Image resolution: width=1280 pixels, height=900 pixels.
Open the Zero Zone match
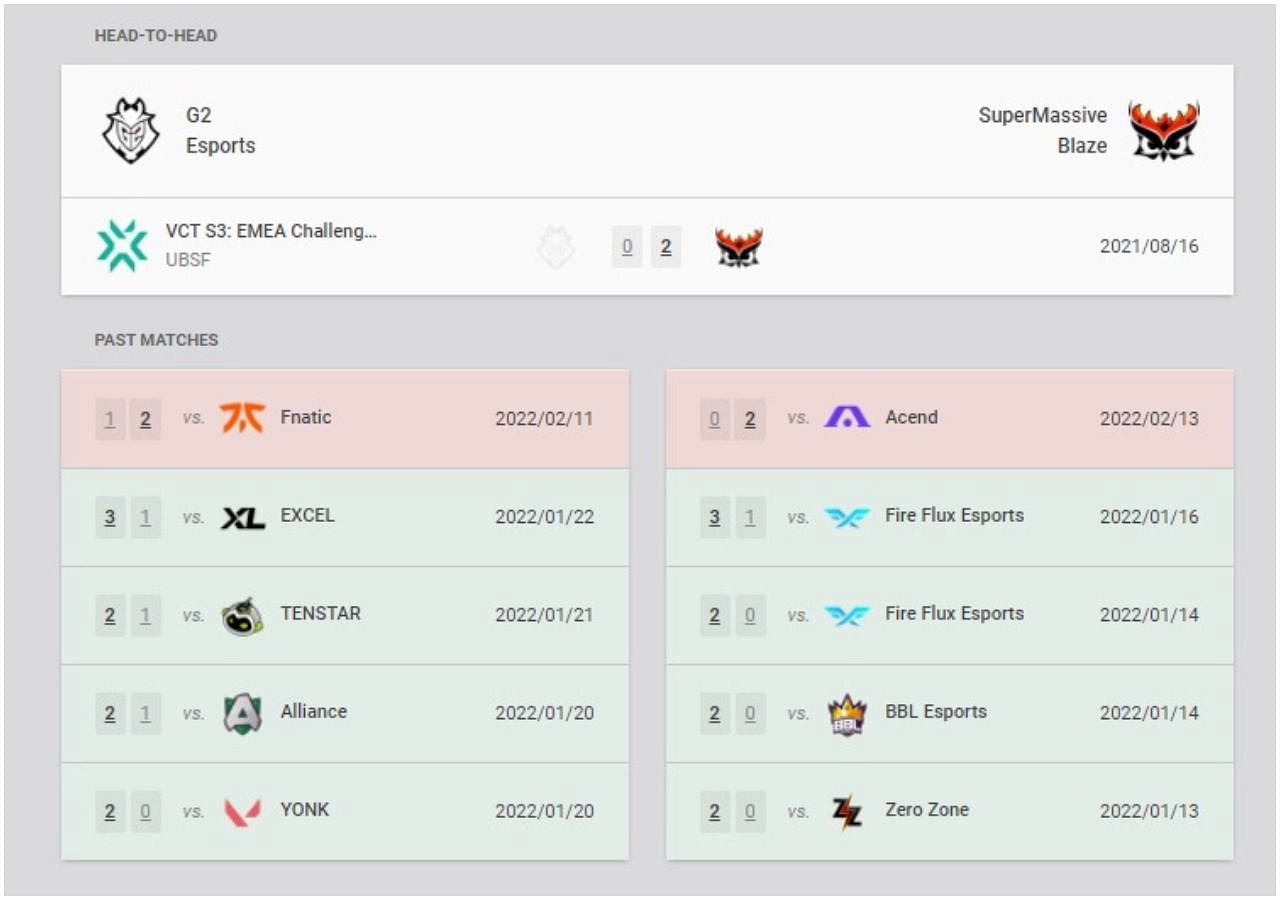(x=949, y=811)
